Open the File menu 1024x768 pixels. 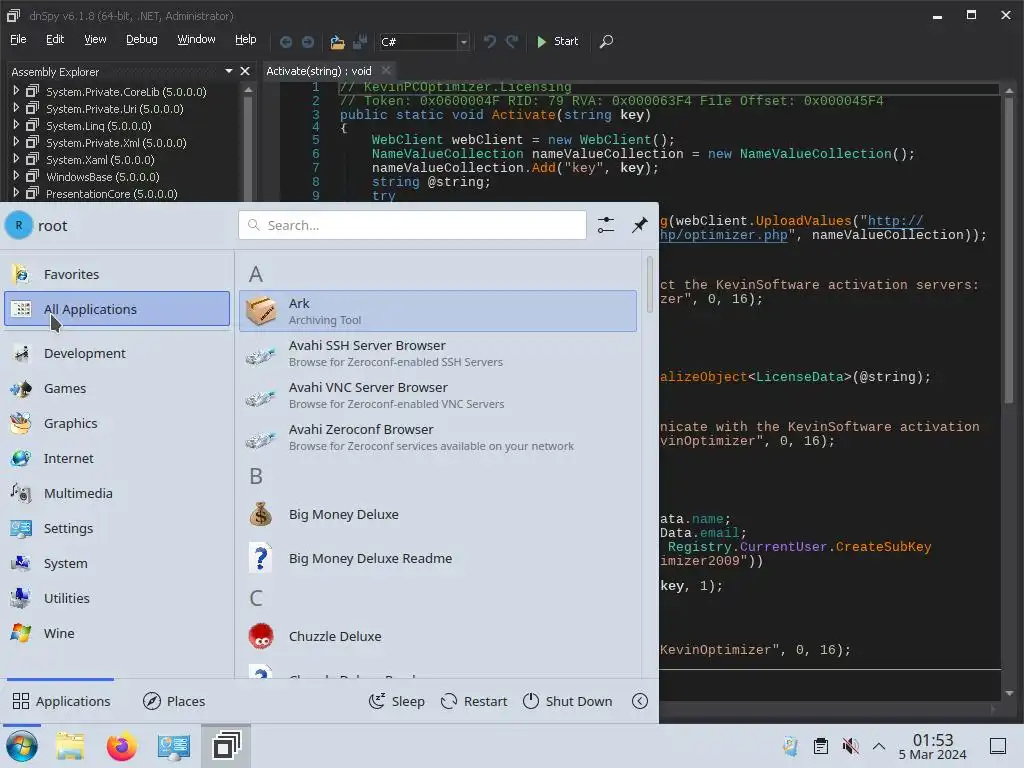click(18, 39)
